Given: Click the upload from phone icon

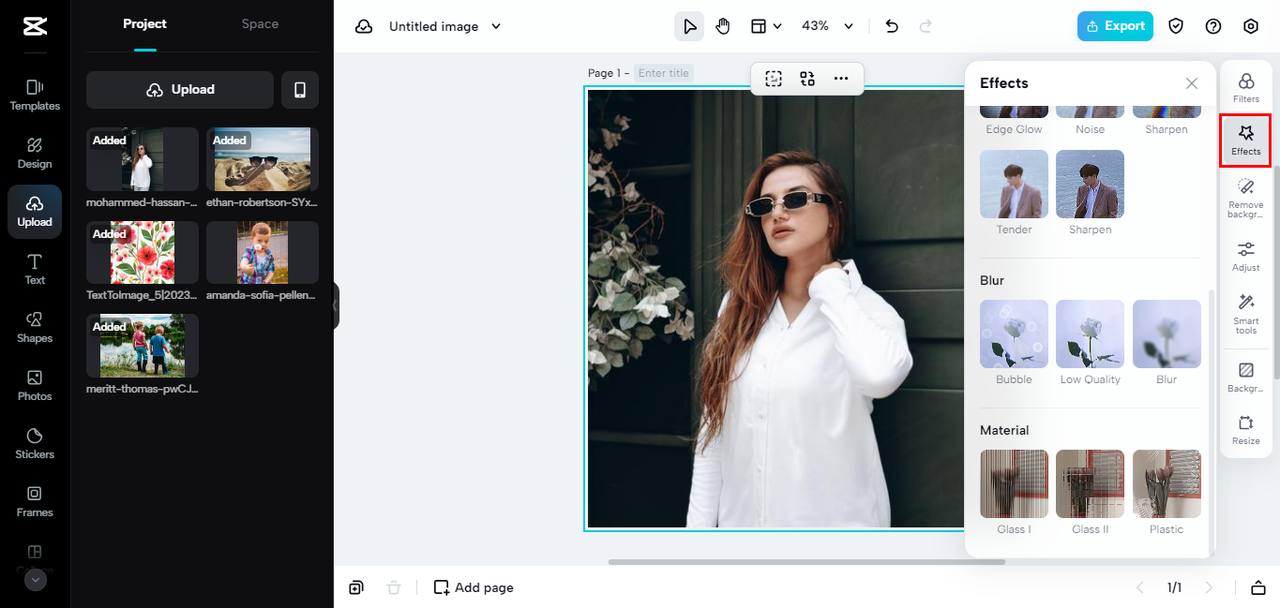Looking at the screenshot, I should [x=300, y=90].
